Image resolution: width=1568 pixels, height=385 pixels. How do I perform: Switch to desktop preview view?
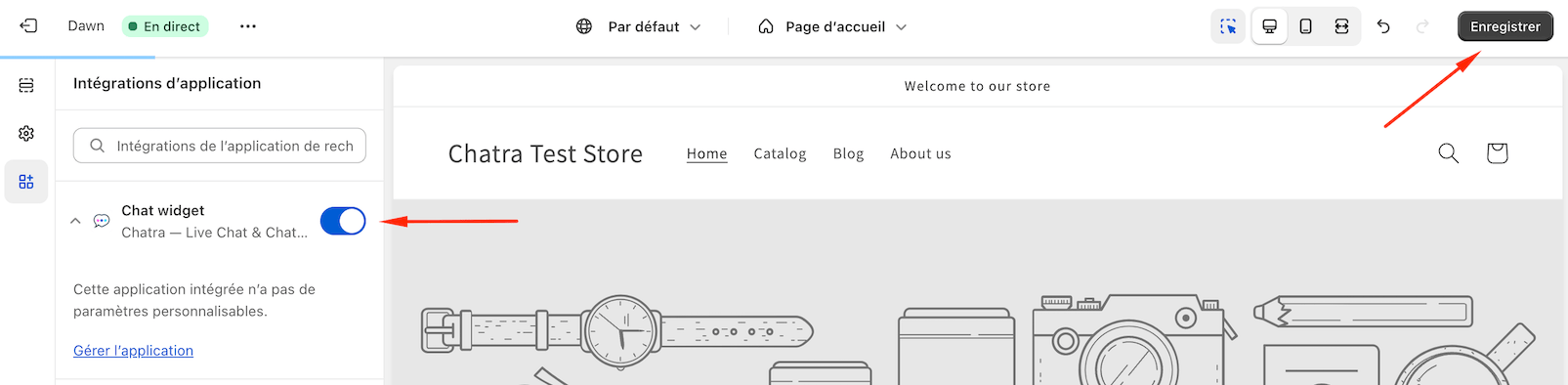click(1269, 26)
